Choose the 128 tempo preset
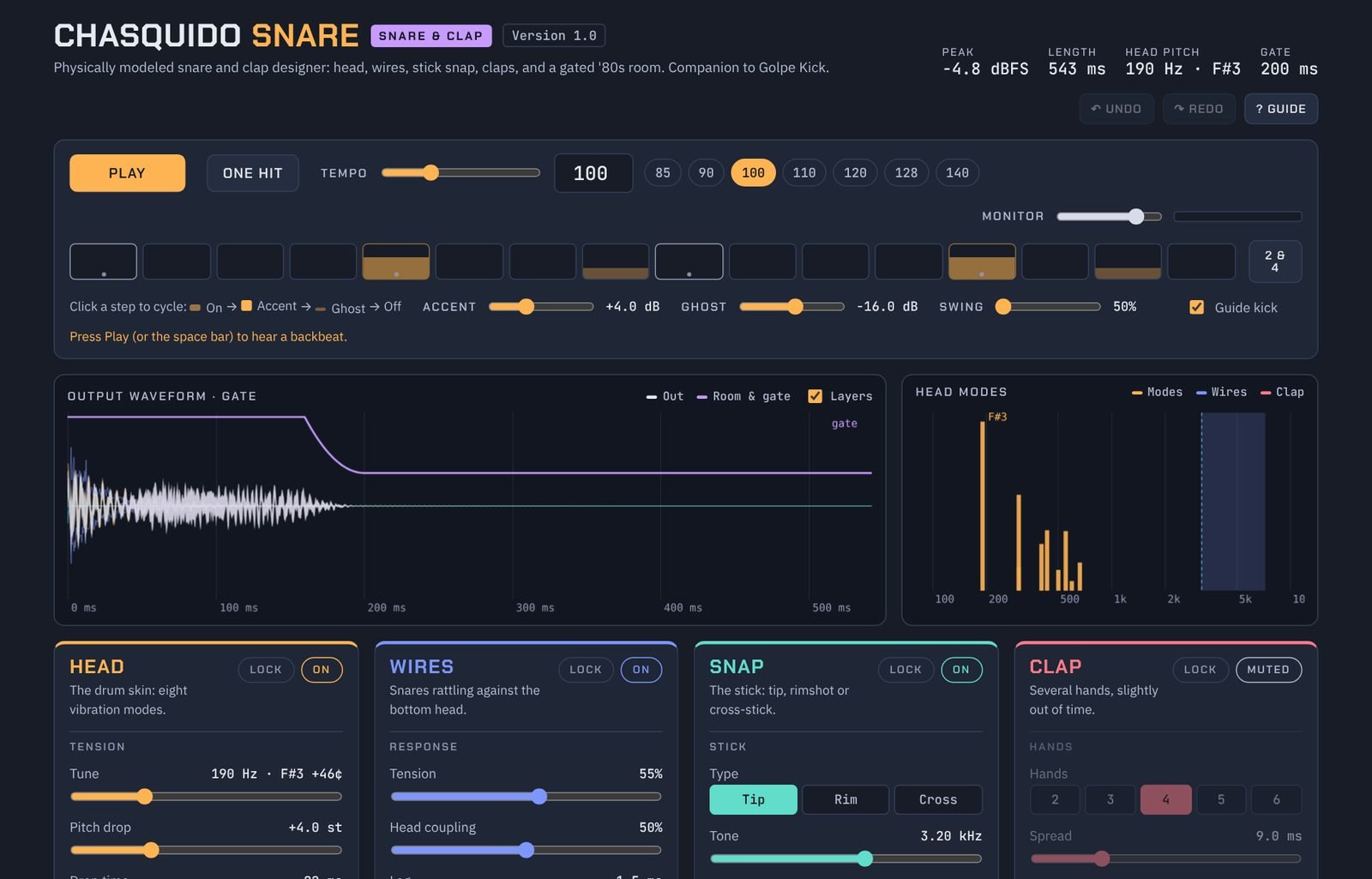Viewport: 1372px width, 879px height. pyautogui.click(x=906, y=173)
